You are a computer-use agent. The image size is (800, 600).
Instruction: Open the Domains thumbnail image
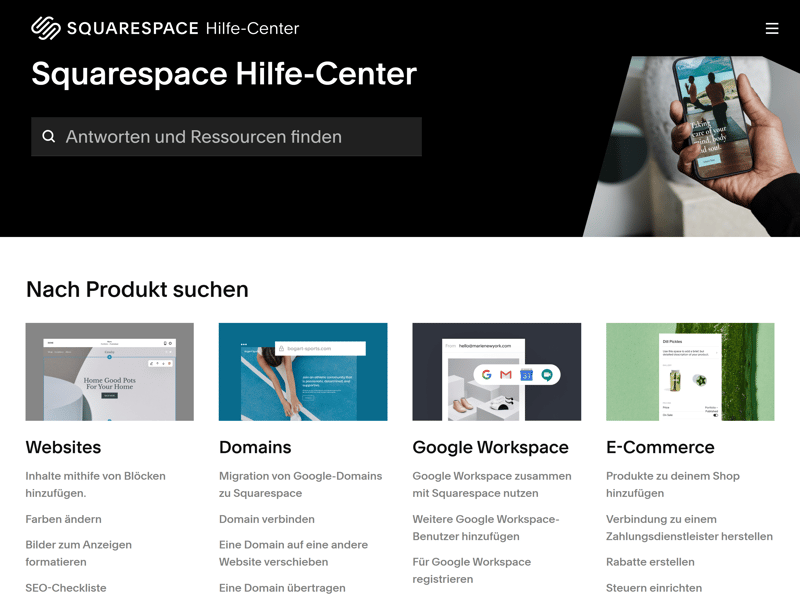(x=303, y=372)
